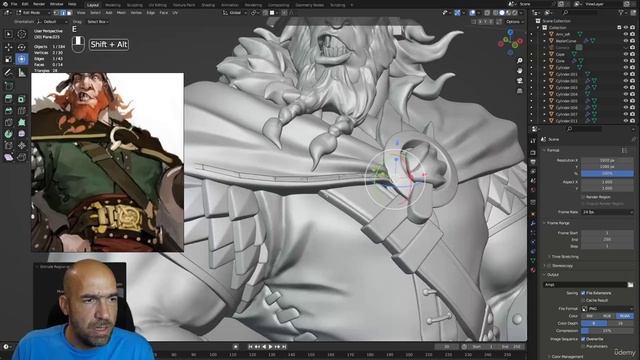The width and height of the screenshot is (640, 360).
Task: Select the Rotate tool in toolbar
Action: [x=22, y=47]
